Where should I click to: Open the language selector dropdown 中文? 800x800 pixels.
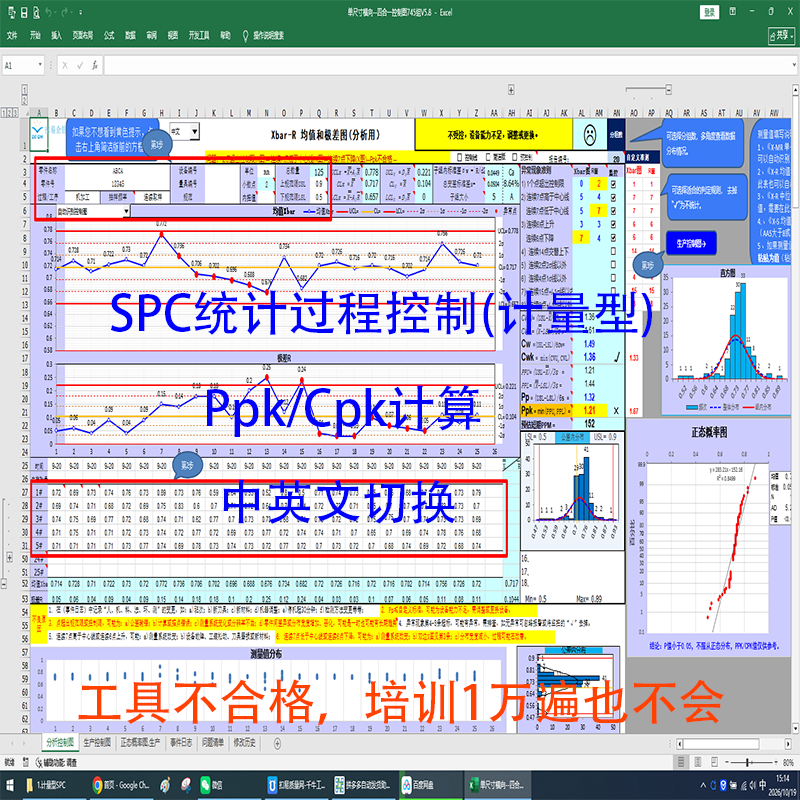(x=194, y=132)
